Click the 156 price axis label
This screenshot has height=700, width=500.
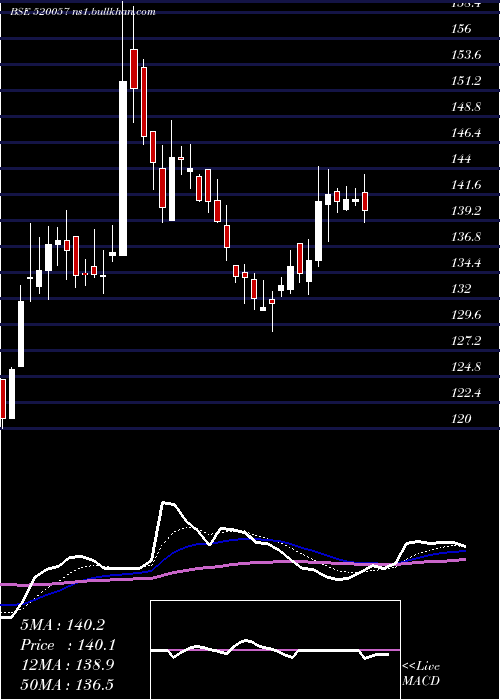click(462, 29)
